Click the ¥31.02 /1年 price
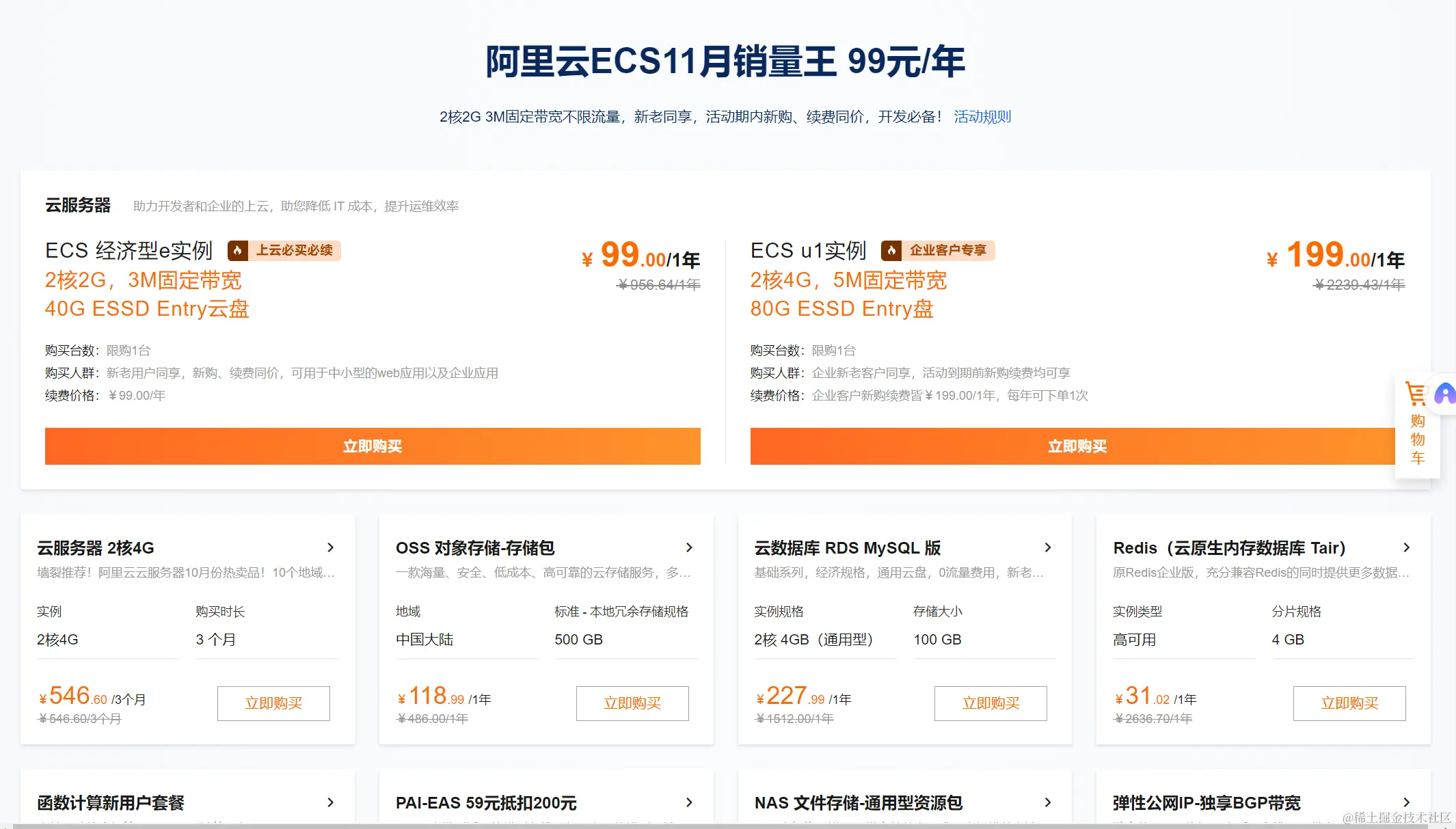The image size is (1456, 829). click(x=1155, y=696)
